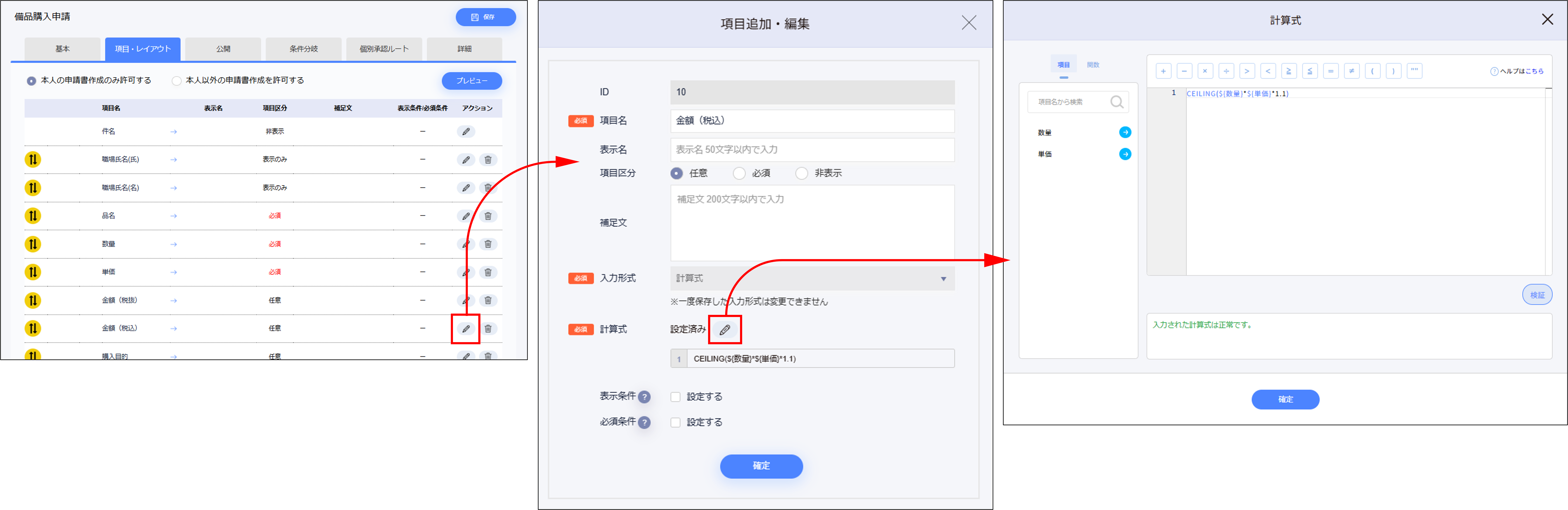Edit the 件名 row with its pencil icon

[x=466, y=131]
